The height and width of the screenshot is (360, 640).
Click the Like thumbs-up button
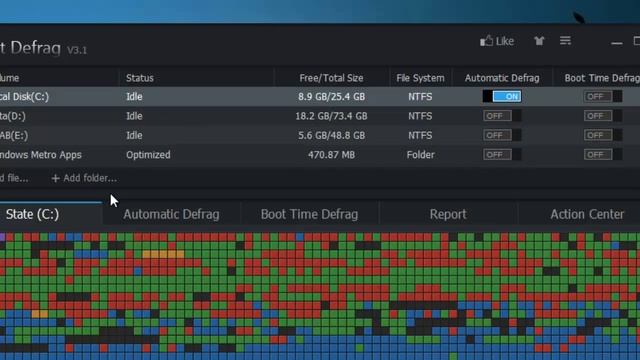[497, 41]
